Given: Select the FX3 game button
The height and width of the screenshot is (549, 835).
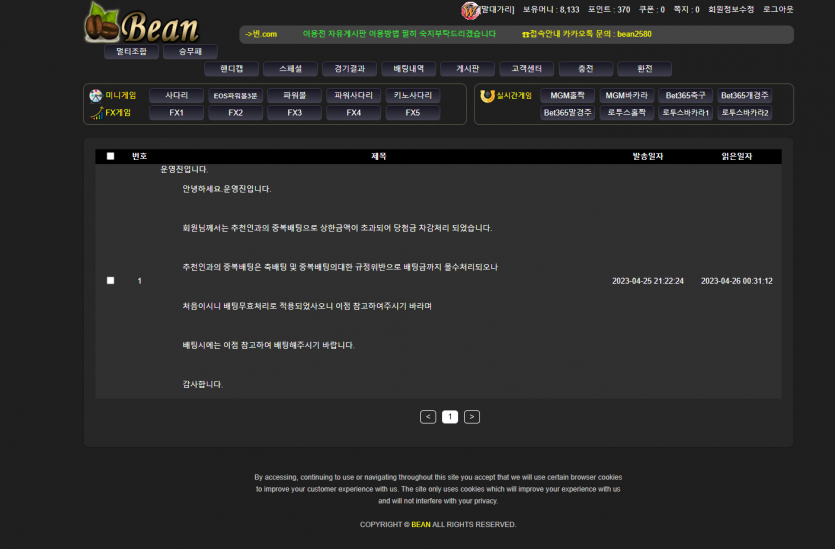Looking at the screenshot, I should pos(295,113).
